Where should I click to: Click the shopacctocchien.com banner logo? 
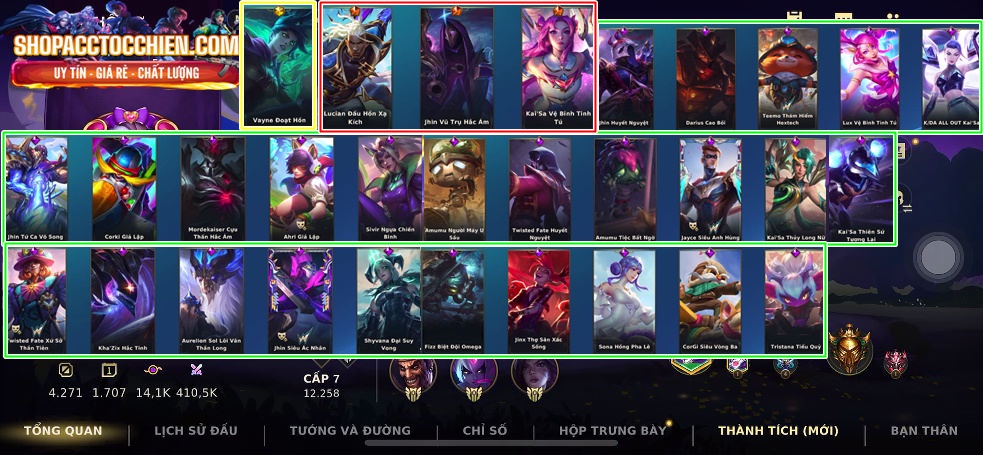tap(126, 46)
